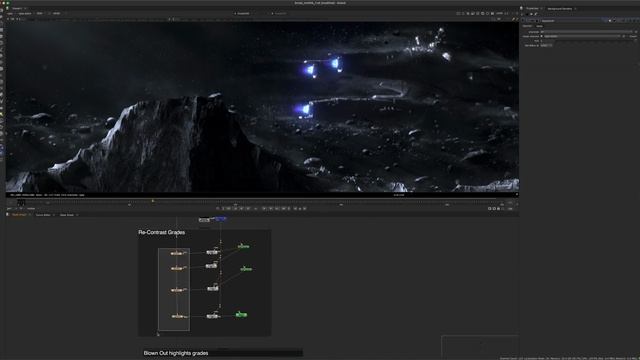Select the blue node above Re-Contrast backdrop

click(x=220, y=219)
